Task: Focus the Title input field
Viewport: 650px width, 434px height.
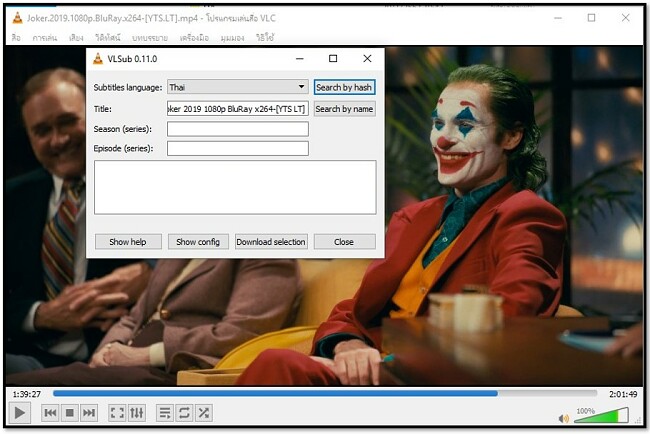Action: (238, 109)
